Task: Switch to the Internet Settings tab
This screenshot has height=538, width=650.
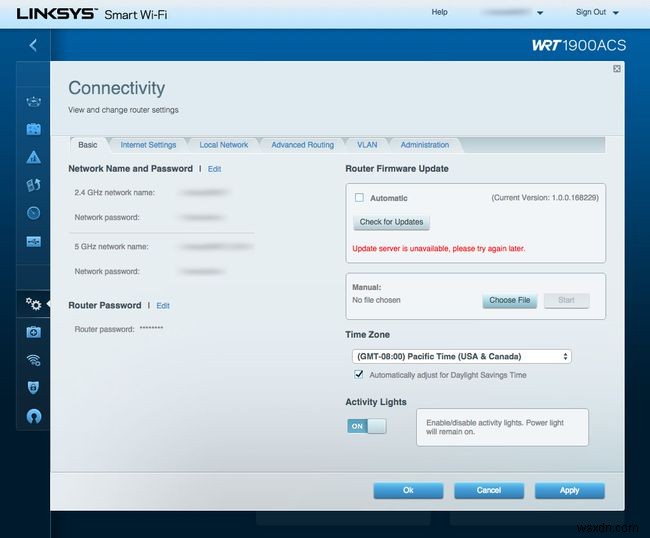Action: click(148, 145)
